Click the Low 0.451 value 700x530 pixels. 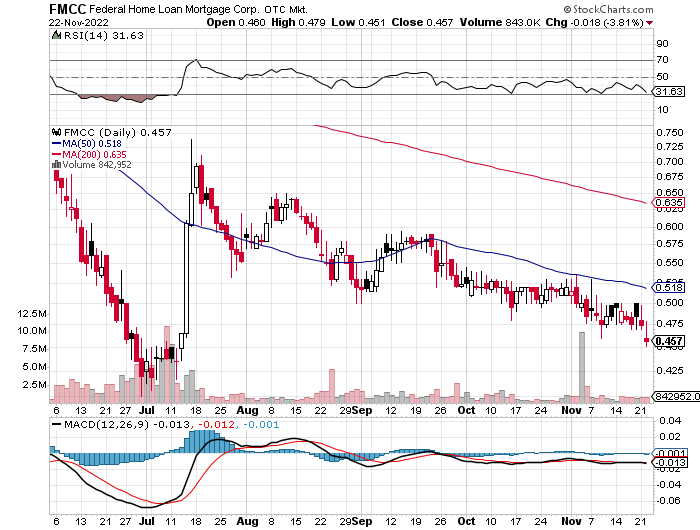(x=358, y=22)
